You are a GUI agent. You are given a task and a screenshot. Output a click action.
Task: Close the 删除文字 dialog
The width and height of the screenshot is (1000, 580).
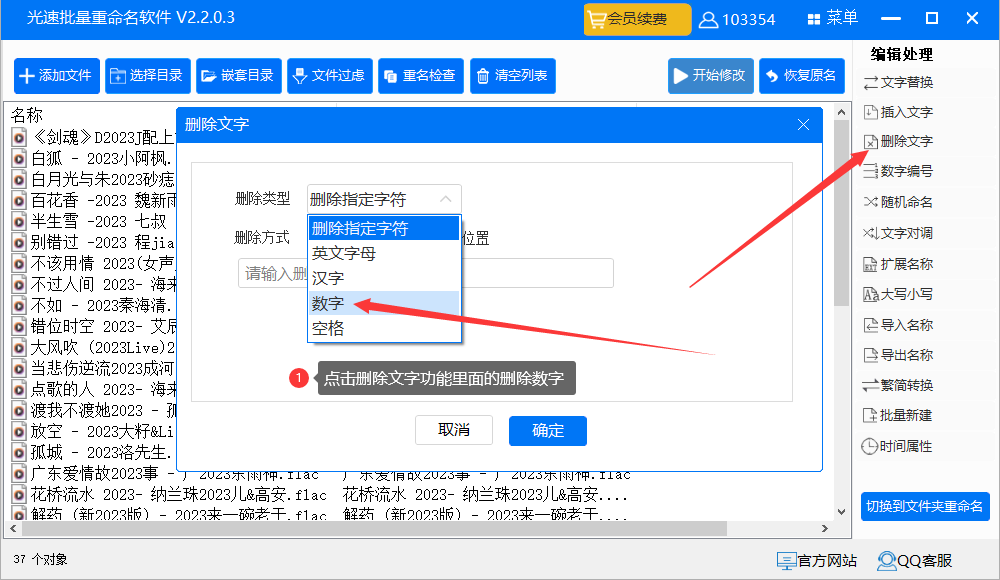(x=804, y=124)
